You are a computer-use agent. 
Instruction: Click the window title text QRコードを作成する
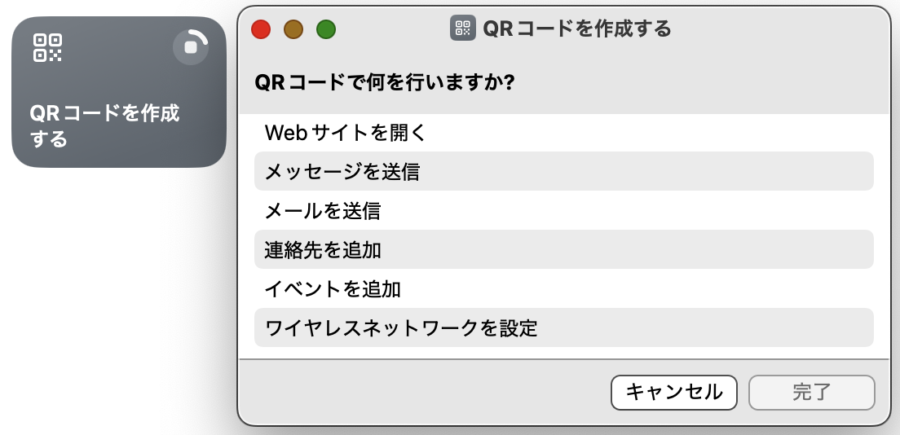tap(576, 28)
